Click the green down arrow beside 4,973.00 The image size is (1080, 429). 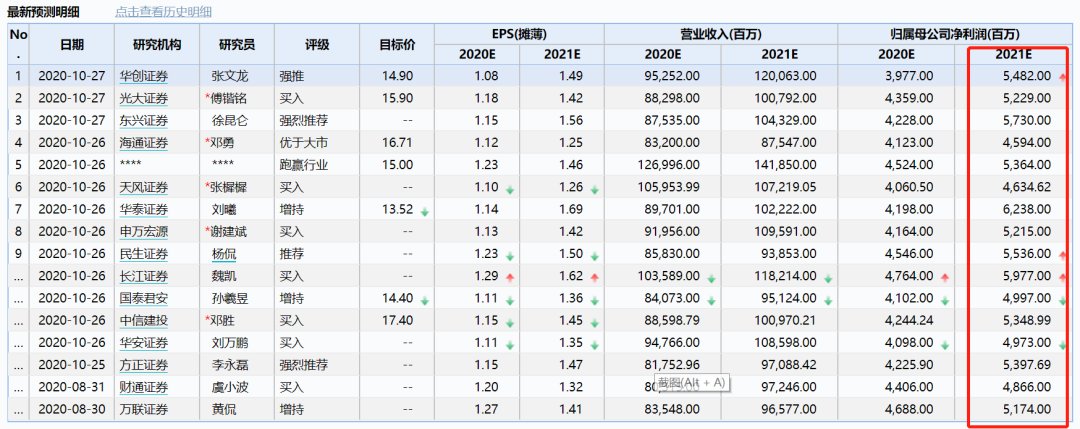point(1063,345)
